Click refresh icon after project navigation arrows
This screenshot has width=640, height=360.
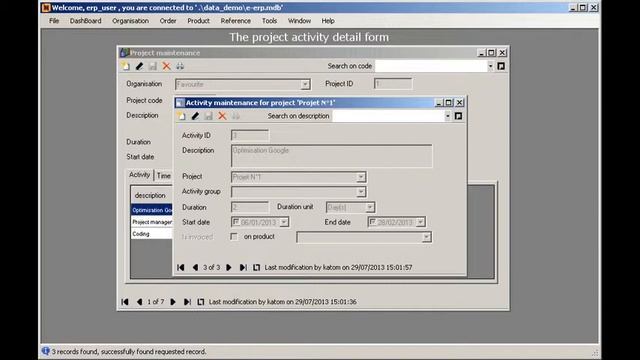200,302
